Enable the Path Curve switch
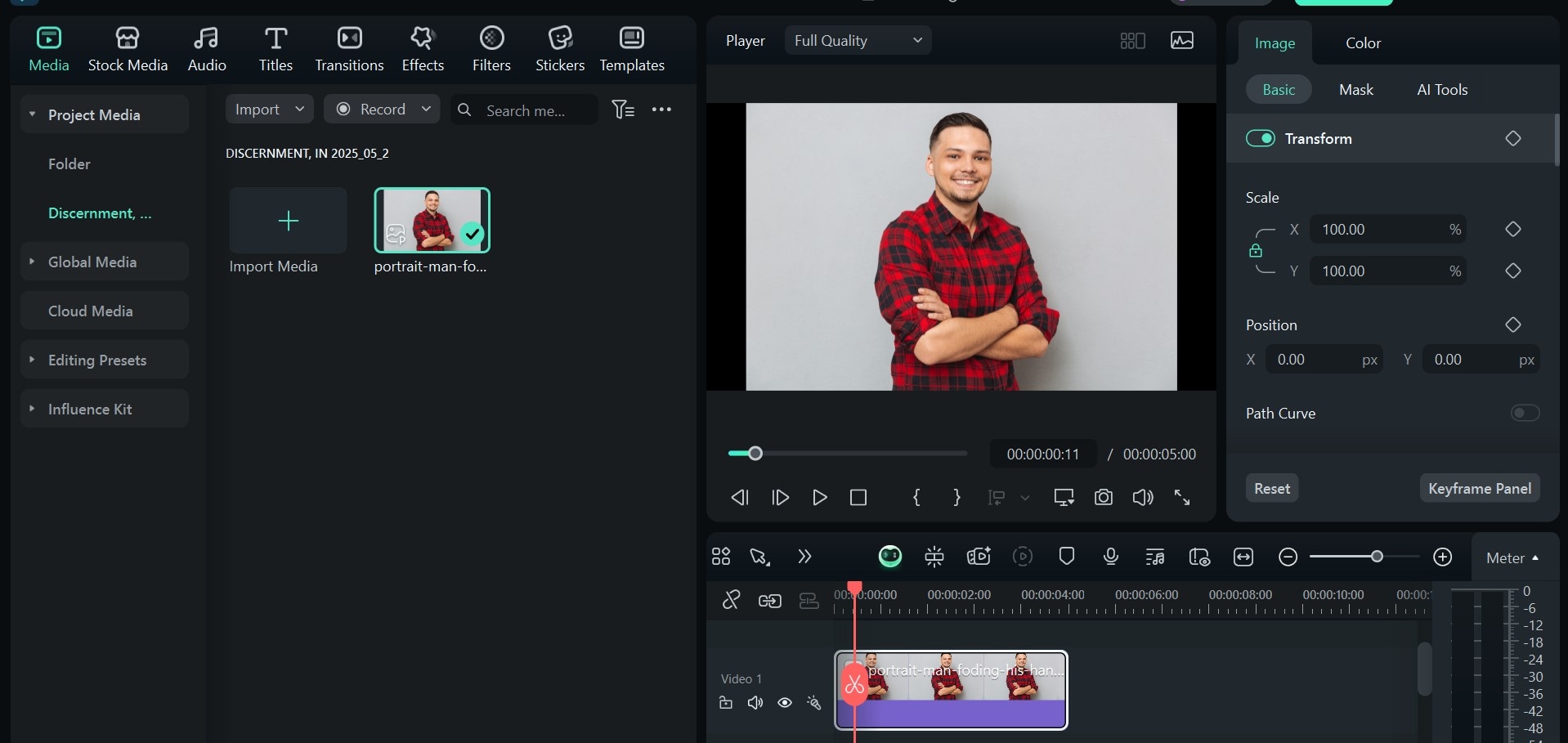 (x=1525, y=413)
